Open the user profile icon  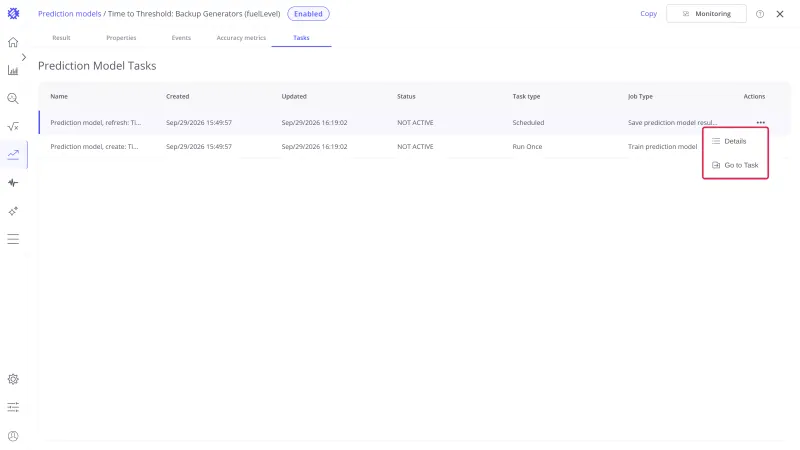(13, 436)
